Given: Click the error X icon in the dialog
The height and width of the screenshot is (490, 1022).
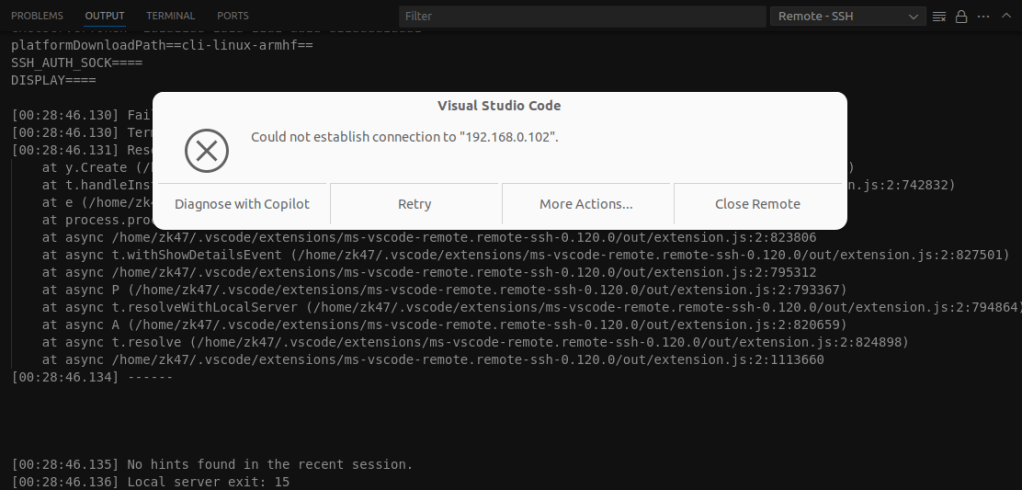Looking at the screenshot, I should pos(207,151).
